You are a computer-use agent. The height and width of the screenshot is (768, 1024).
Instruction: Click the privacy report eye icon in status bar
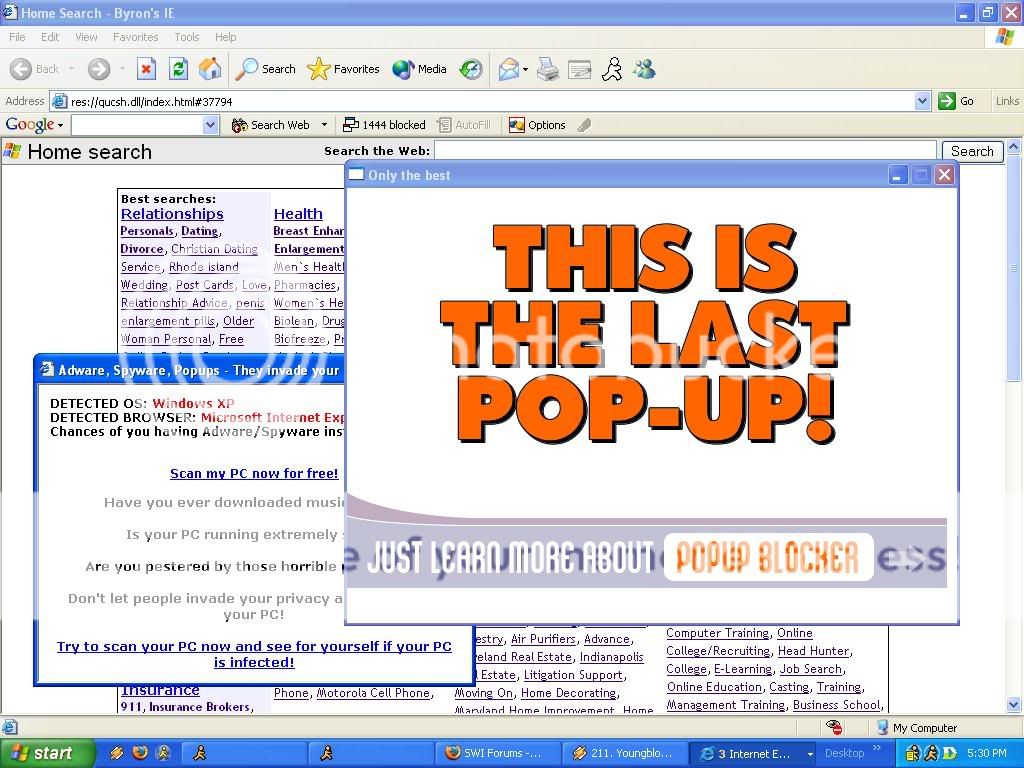click(834, 727)
